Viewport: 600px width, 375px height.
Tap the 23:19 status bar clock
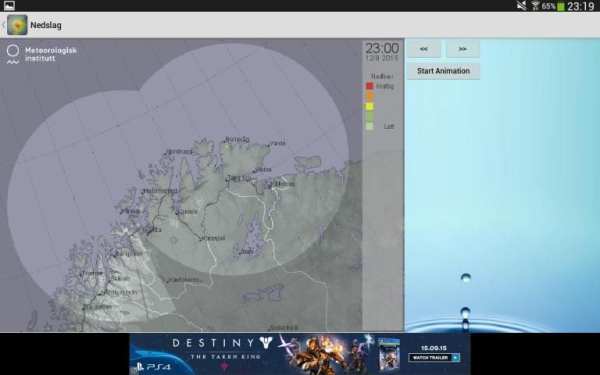click(x=581, y=6)
